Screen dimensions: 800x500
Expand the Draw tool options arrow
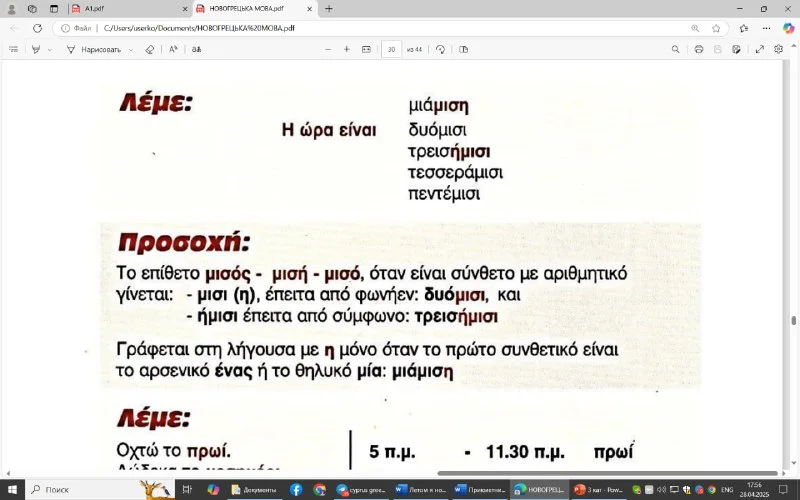pos(129,49)
